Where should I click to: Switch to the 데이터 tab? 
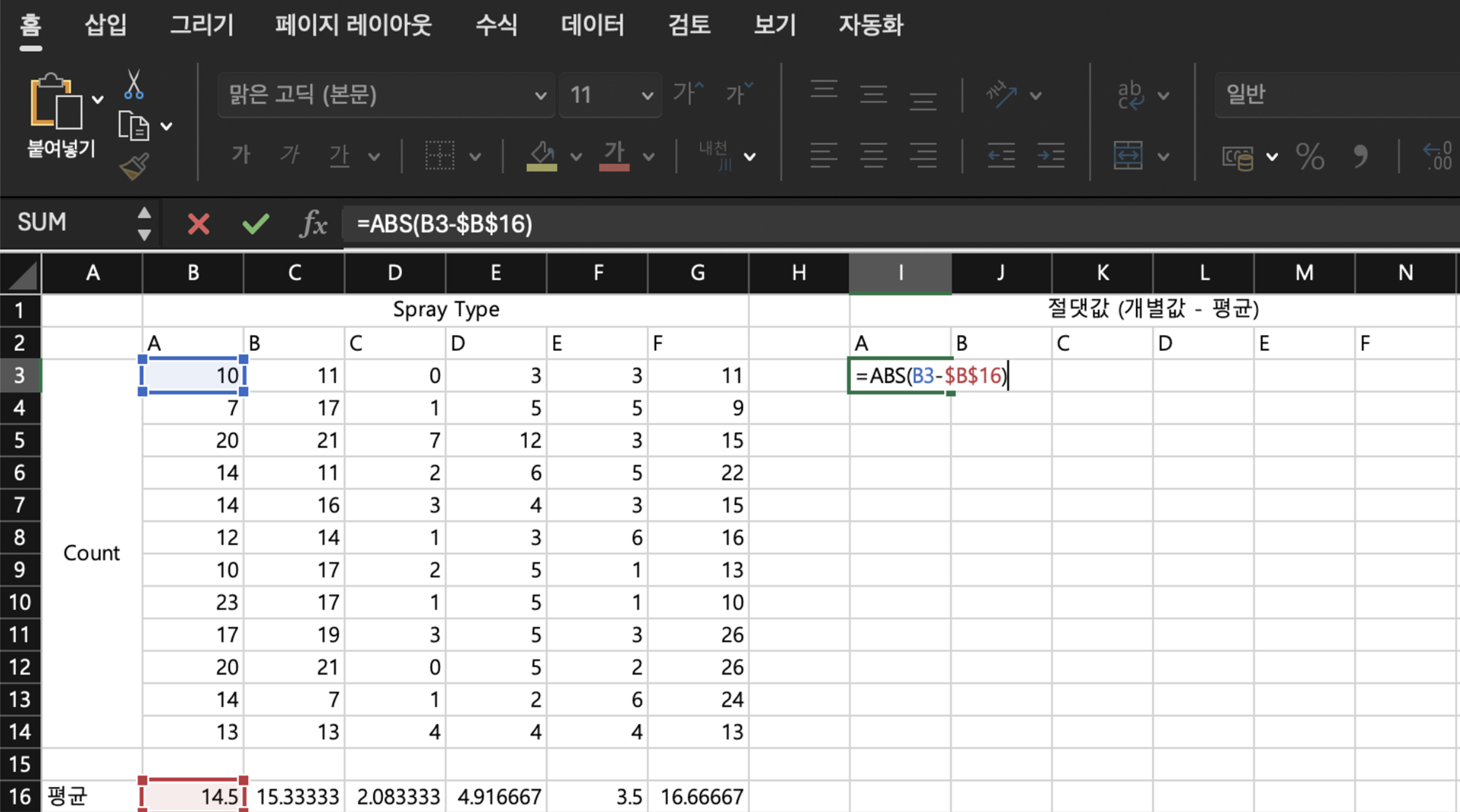[x=592, y=25]
